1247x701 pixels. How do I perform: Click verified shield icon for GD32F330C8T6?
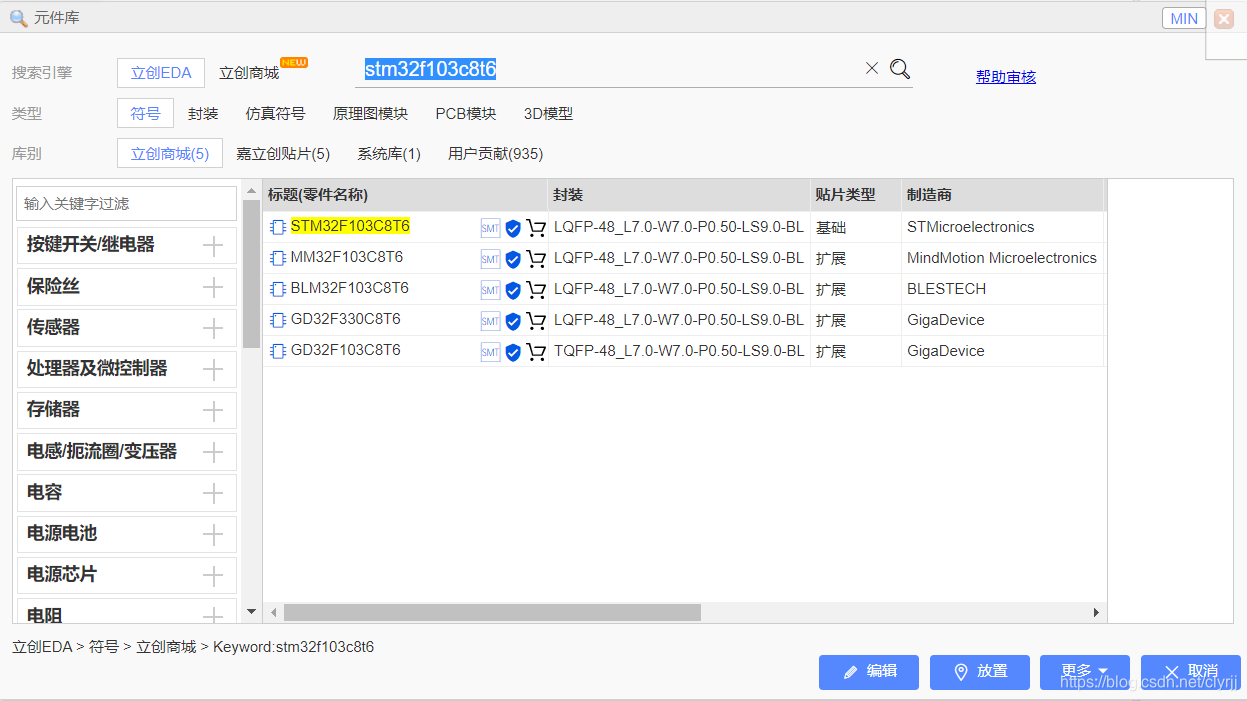click(x=513, y=321)
